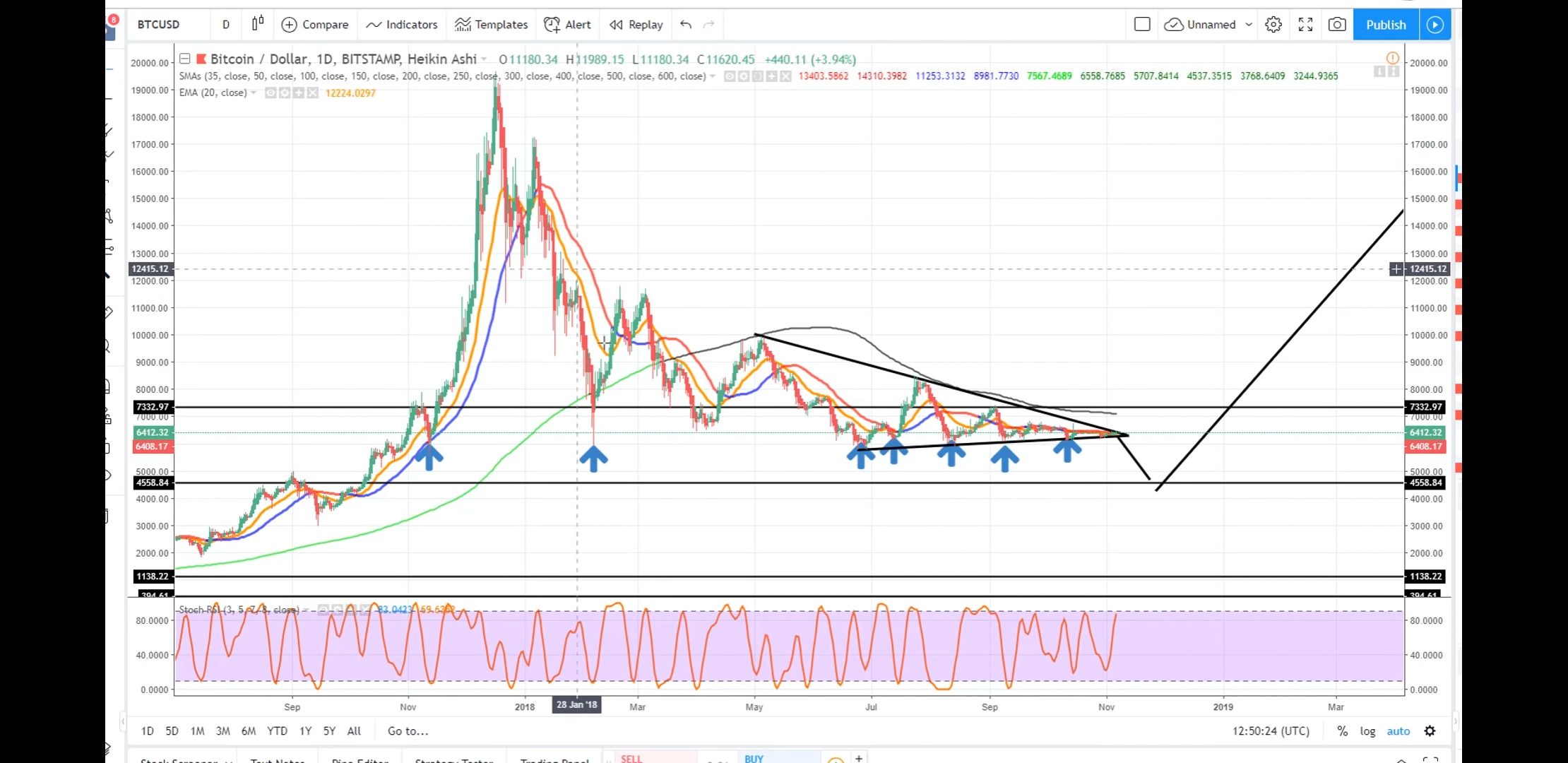Undo last chart action
The width and height of the screenshot is (1568, 763).
(685, 25)
